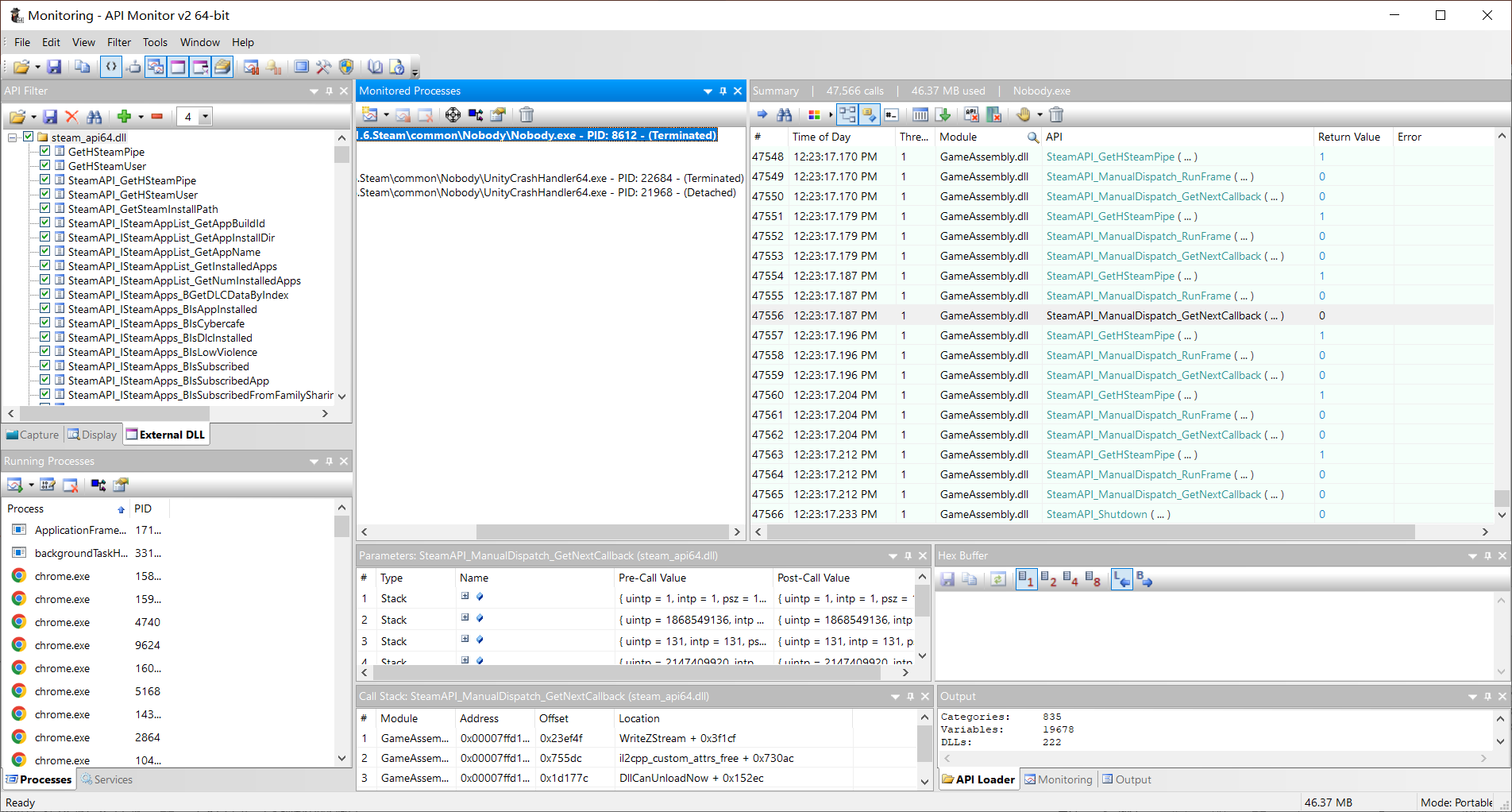Click the hammer and wrench options icon
The height and width of the screenshot is (812, 1512).
coord(323,68)
